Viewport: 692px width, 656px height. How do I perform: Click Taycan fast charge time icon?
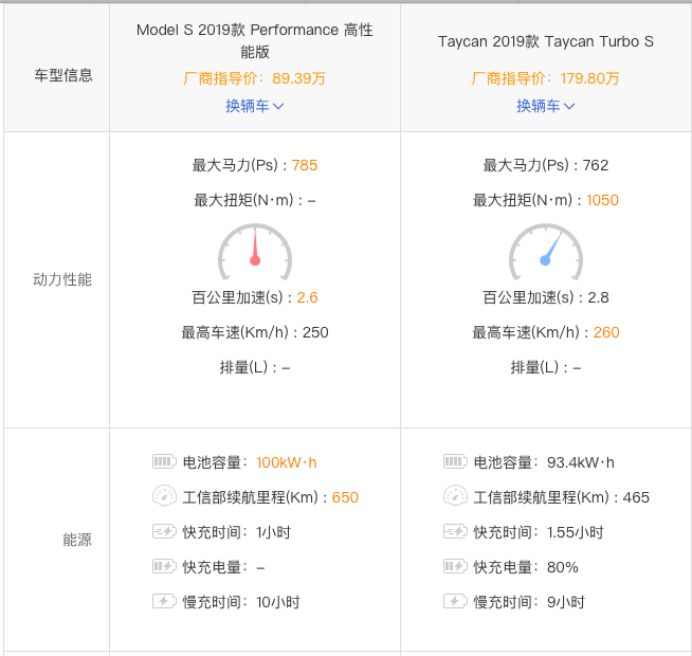pyautogui.click(x=455, y=531)
